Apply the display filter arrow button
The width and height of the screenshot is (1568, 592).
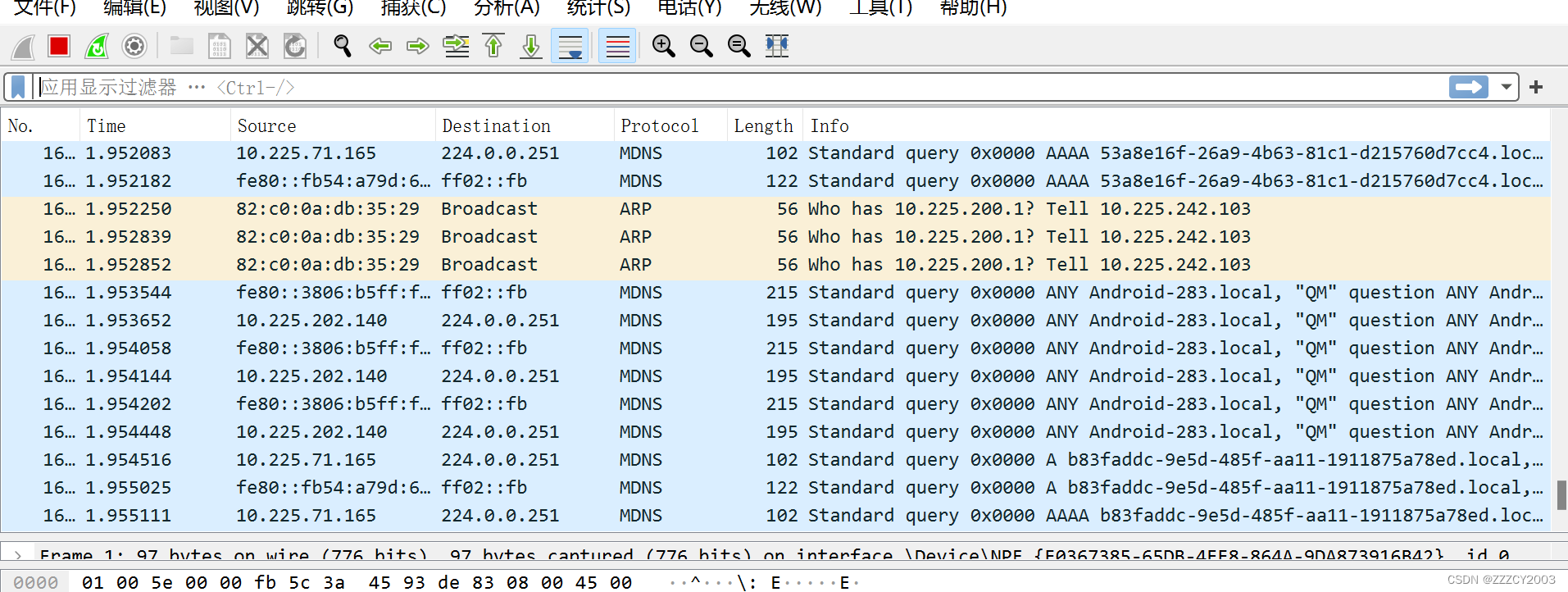pos(1468,87)
